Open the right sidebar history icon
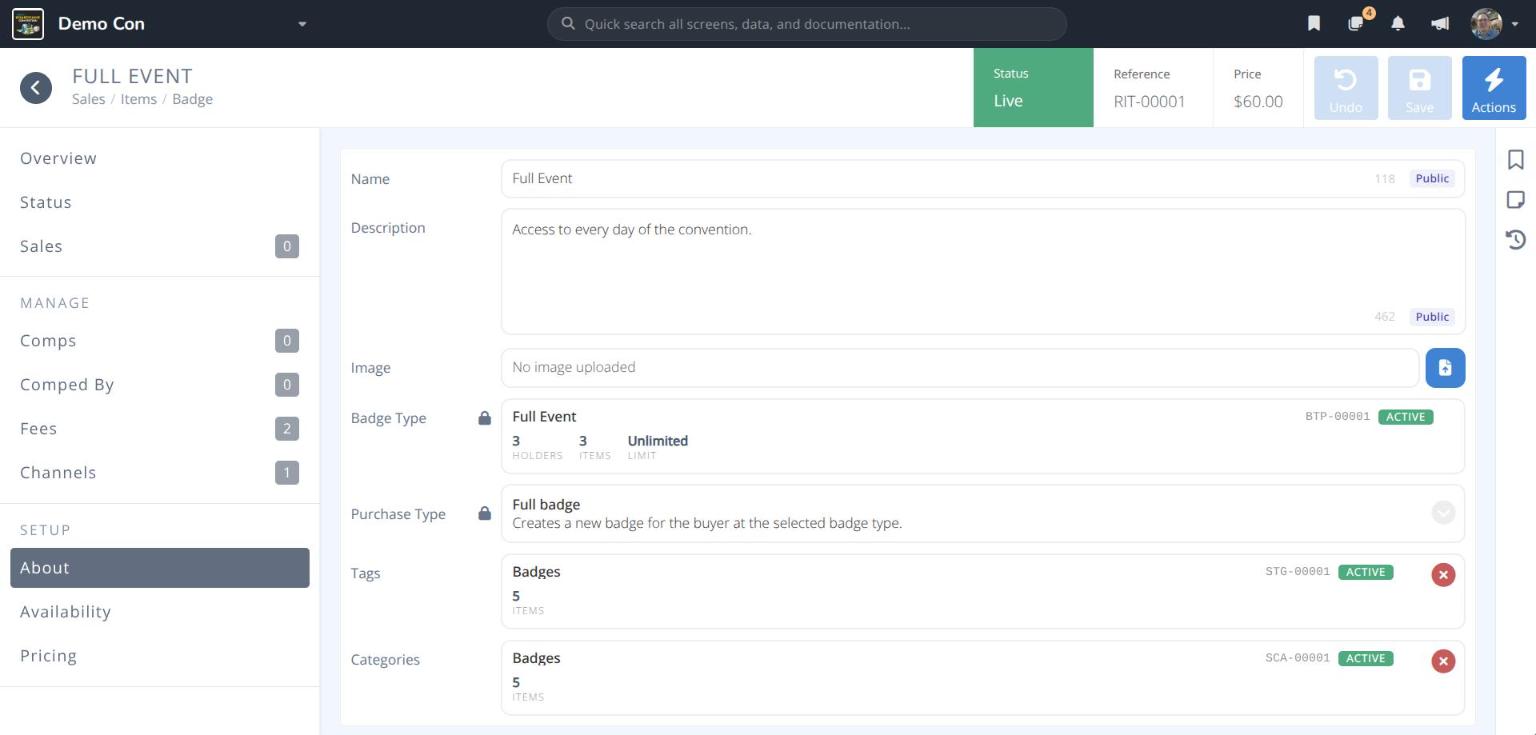The height and width of the screenshot is (735, 1536). click(x=1516, y=239)
